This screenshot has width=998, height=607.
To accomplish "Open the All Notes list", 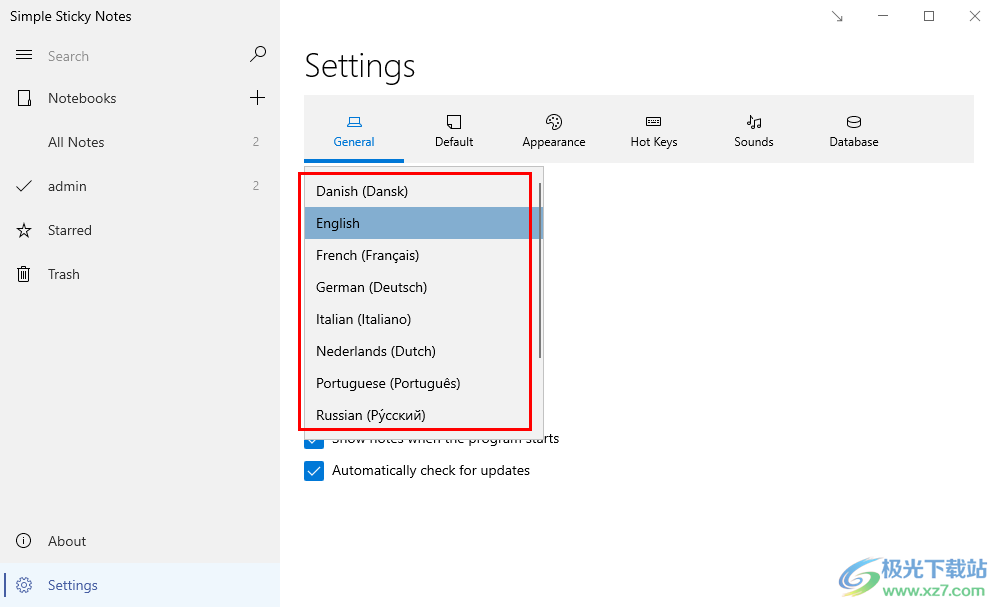I will (x=76, y=142).
